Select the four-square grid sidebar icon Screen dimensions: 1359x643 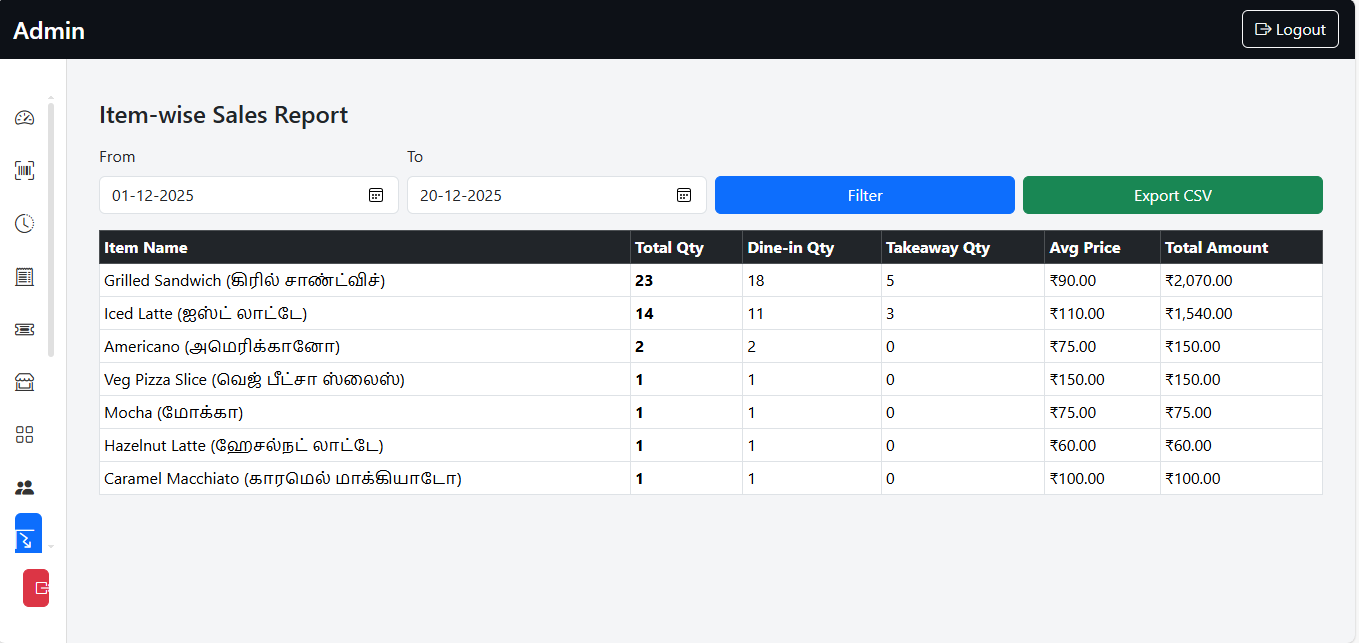click(25, 434)
